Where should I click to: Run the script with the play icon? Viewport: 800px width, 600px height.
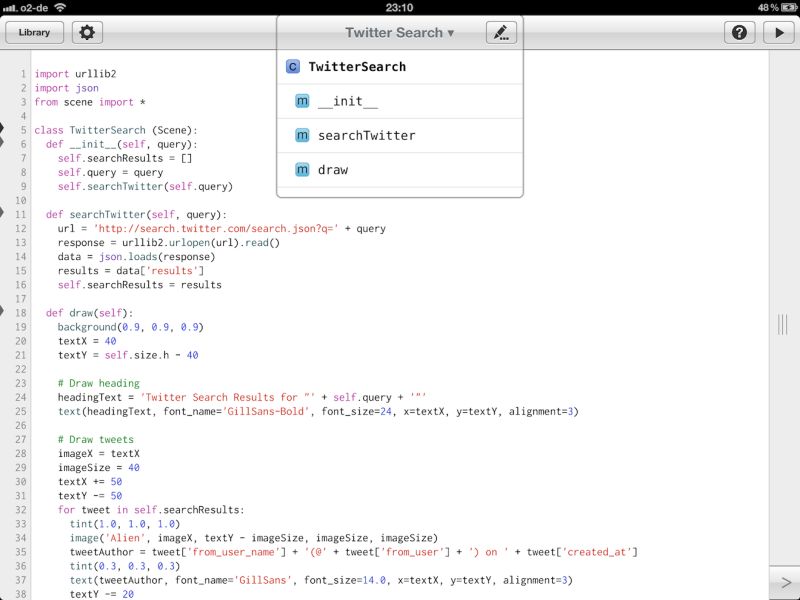point(778,32)
